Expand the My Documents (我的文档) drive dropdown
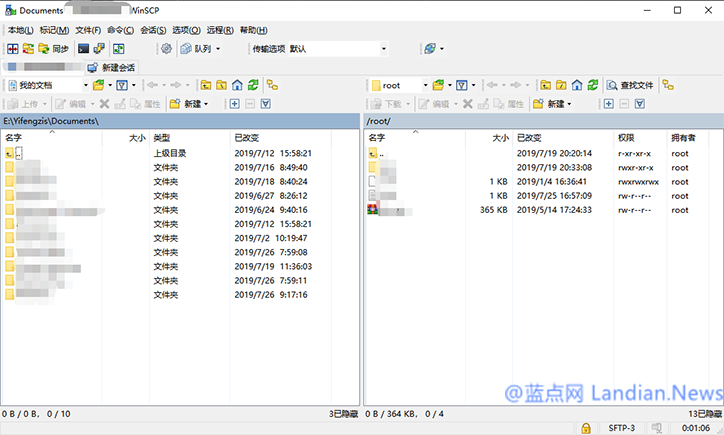This screenshot has width=724, height=435. point(84,86)
